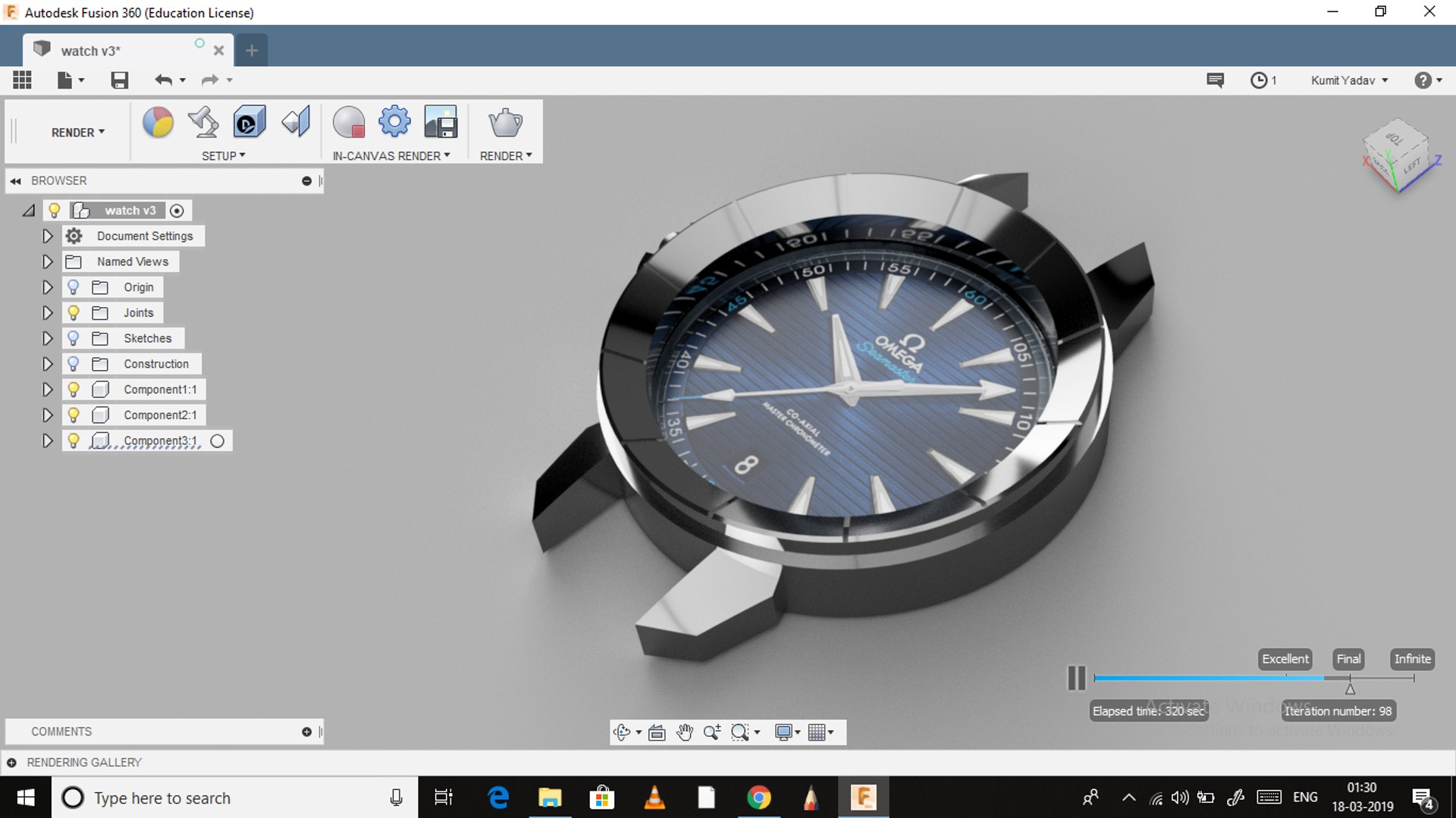Open Texture Map Controls icon
This screenshot has width=1456, height=818.
(x=296, y=123)
